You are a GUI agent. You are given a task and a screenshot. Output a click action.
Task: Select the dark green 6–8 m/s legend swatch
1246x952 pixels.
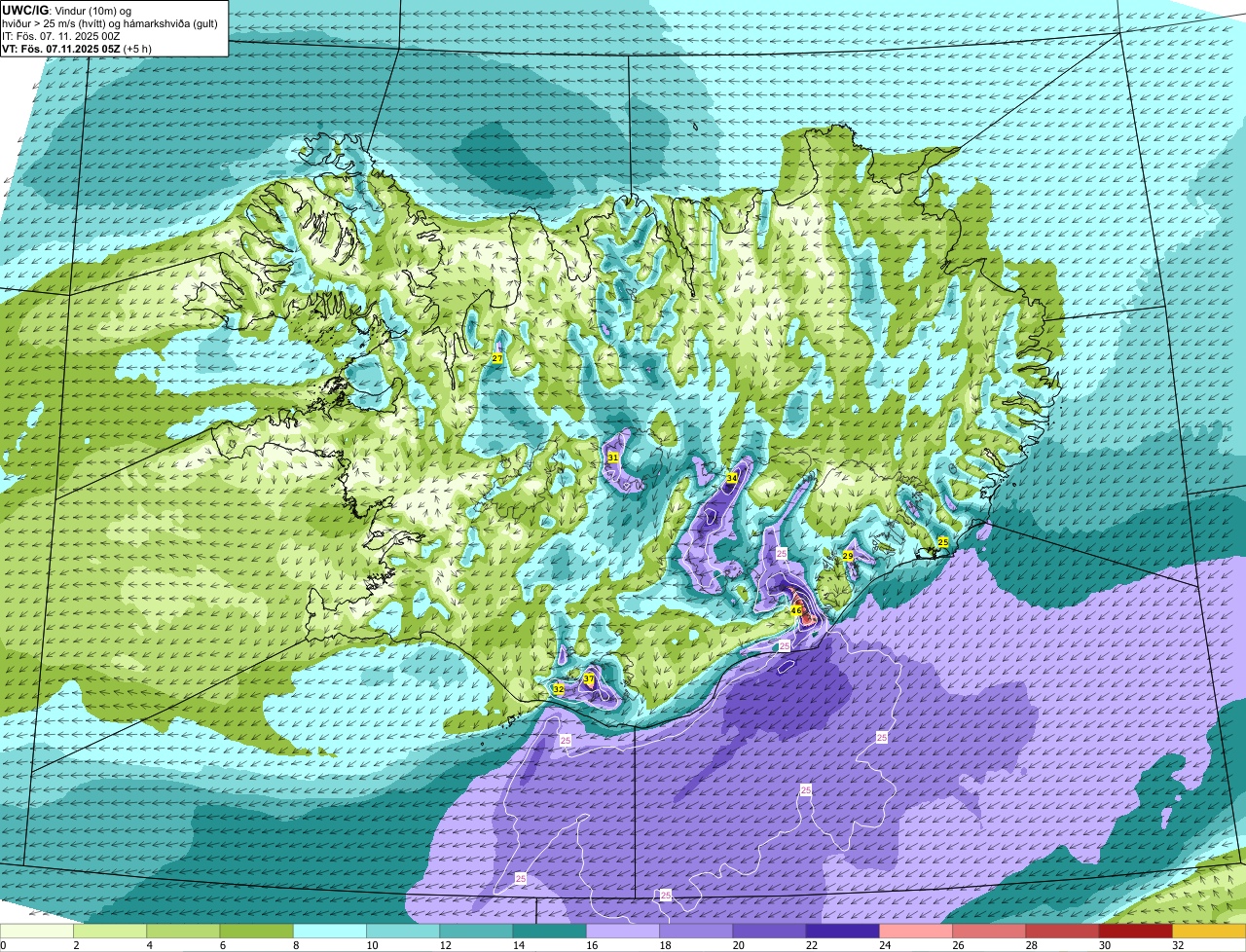pyautogui.click(x=257, y=932)
